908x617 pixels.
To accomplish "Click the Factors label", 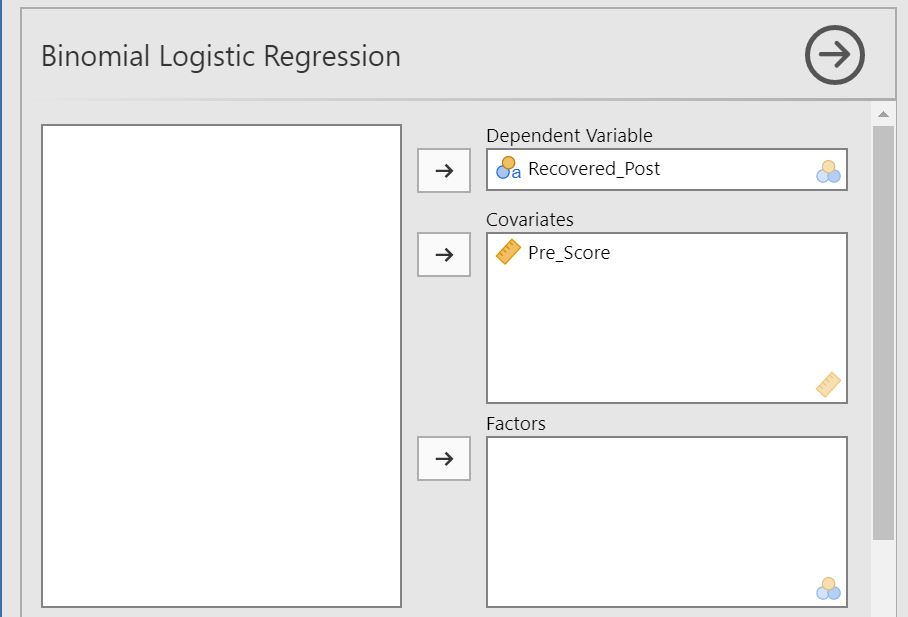I will [x=516, y=424].
